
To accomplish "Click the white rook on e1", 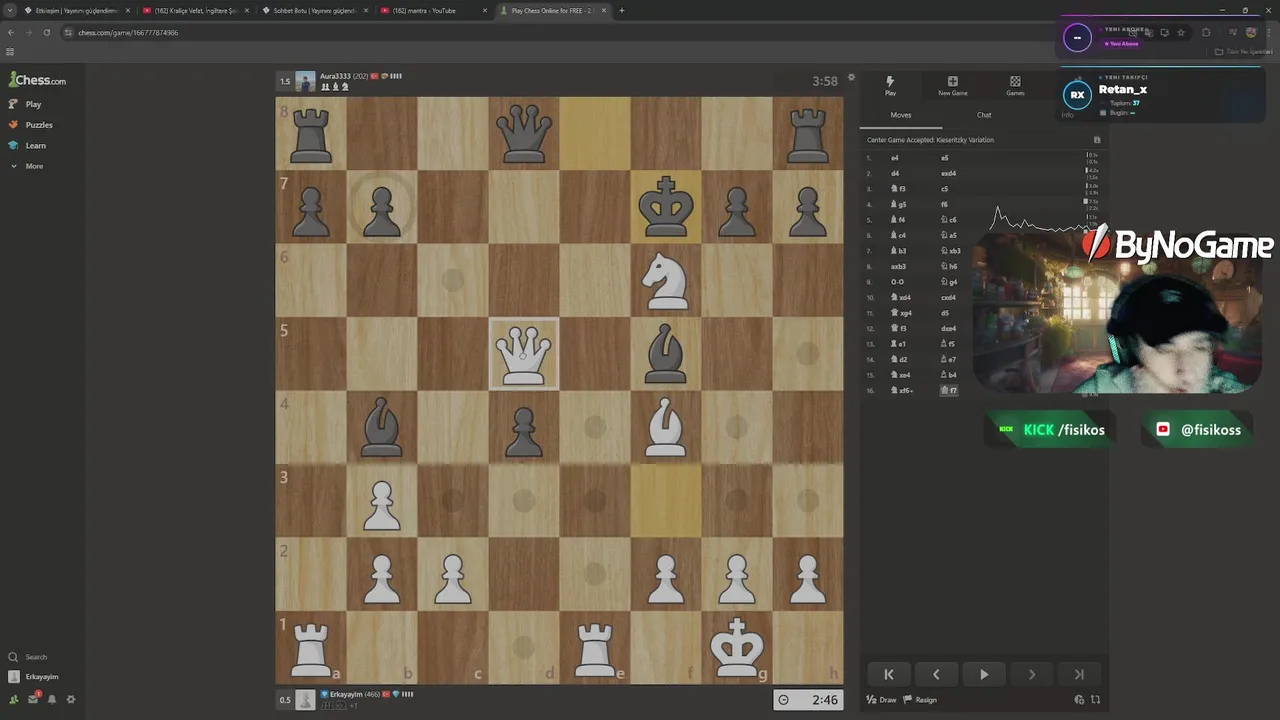I will pyautogui.click(x=595, y=647).
